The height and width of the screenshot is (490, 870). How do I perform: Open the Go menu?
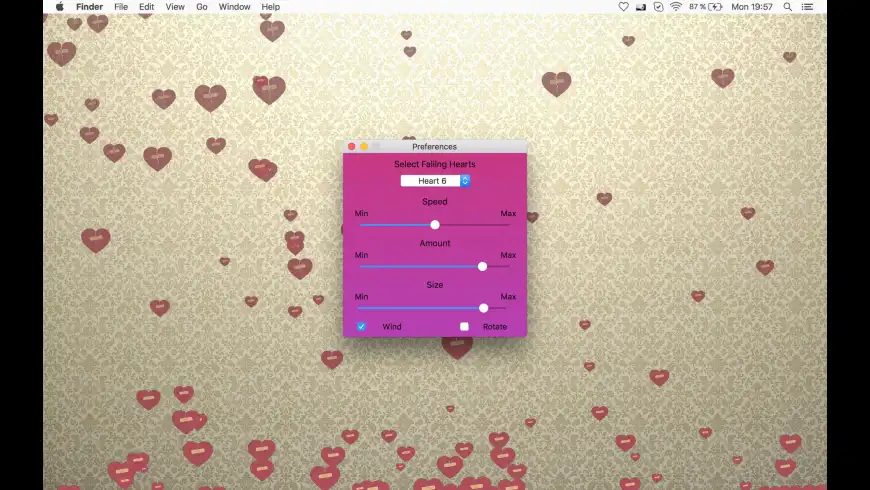pyautogui.click(x=202, y=7)
